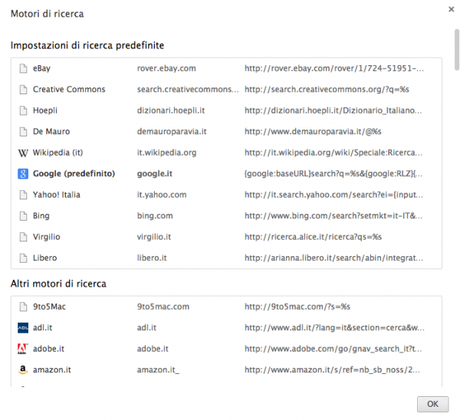
Task: Click the www.adobe.com gnav_search URL
Action: click(x=333, y=349)
